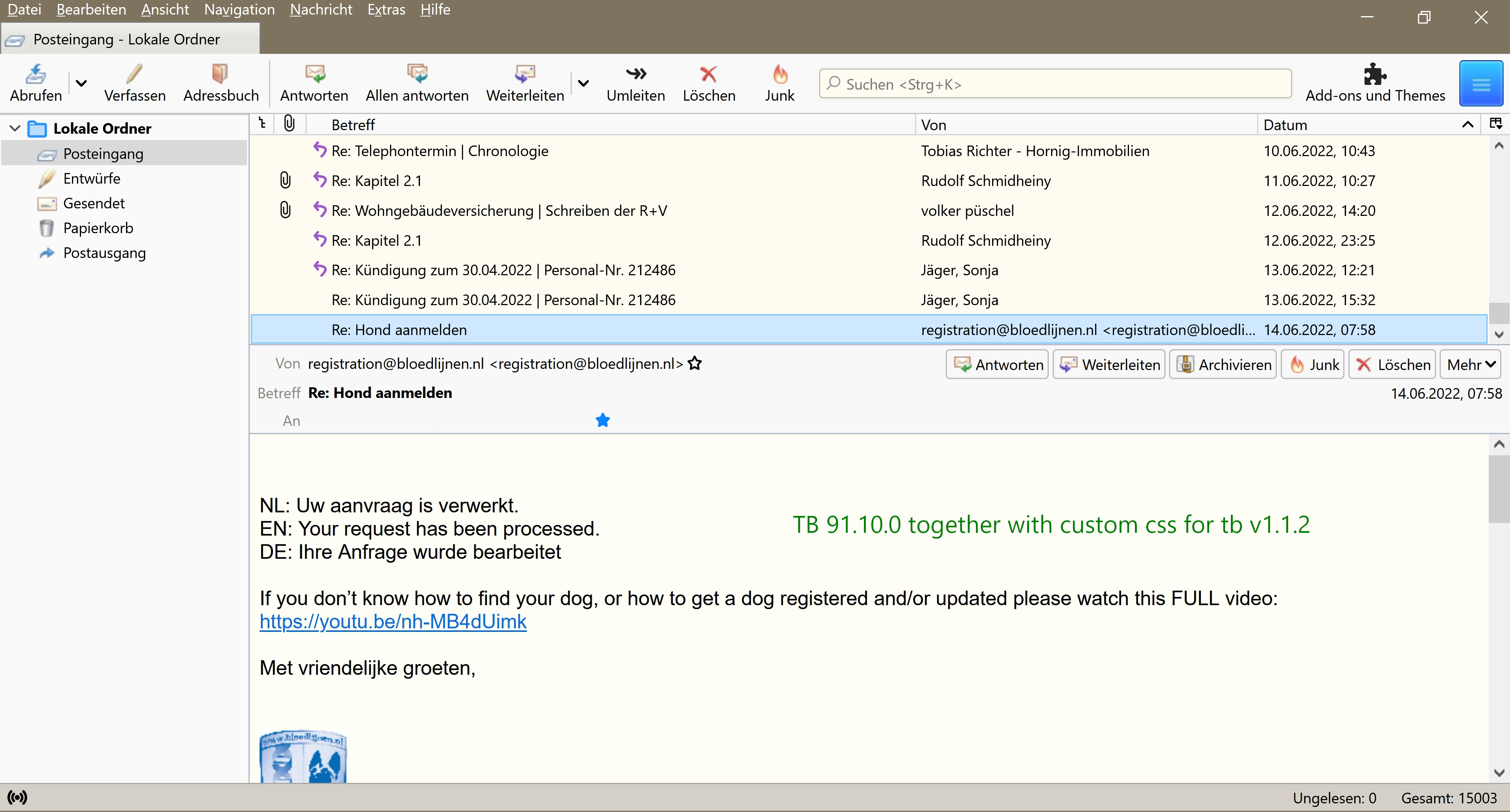Click the online status icon in status bar
The height and width of the screenshot is (812, 1510).
[17, 797]
